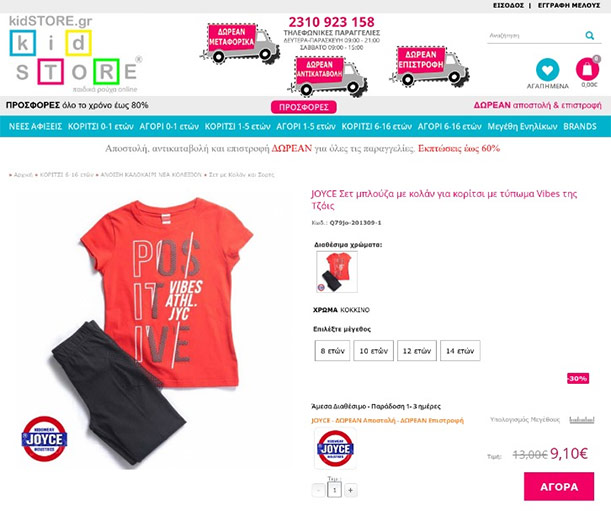Screen dimensions: 611x511
Task: Click the search magnifier icon
Action: point(590,35)
